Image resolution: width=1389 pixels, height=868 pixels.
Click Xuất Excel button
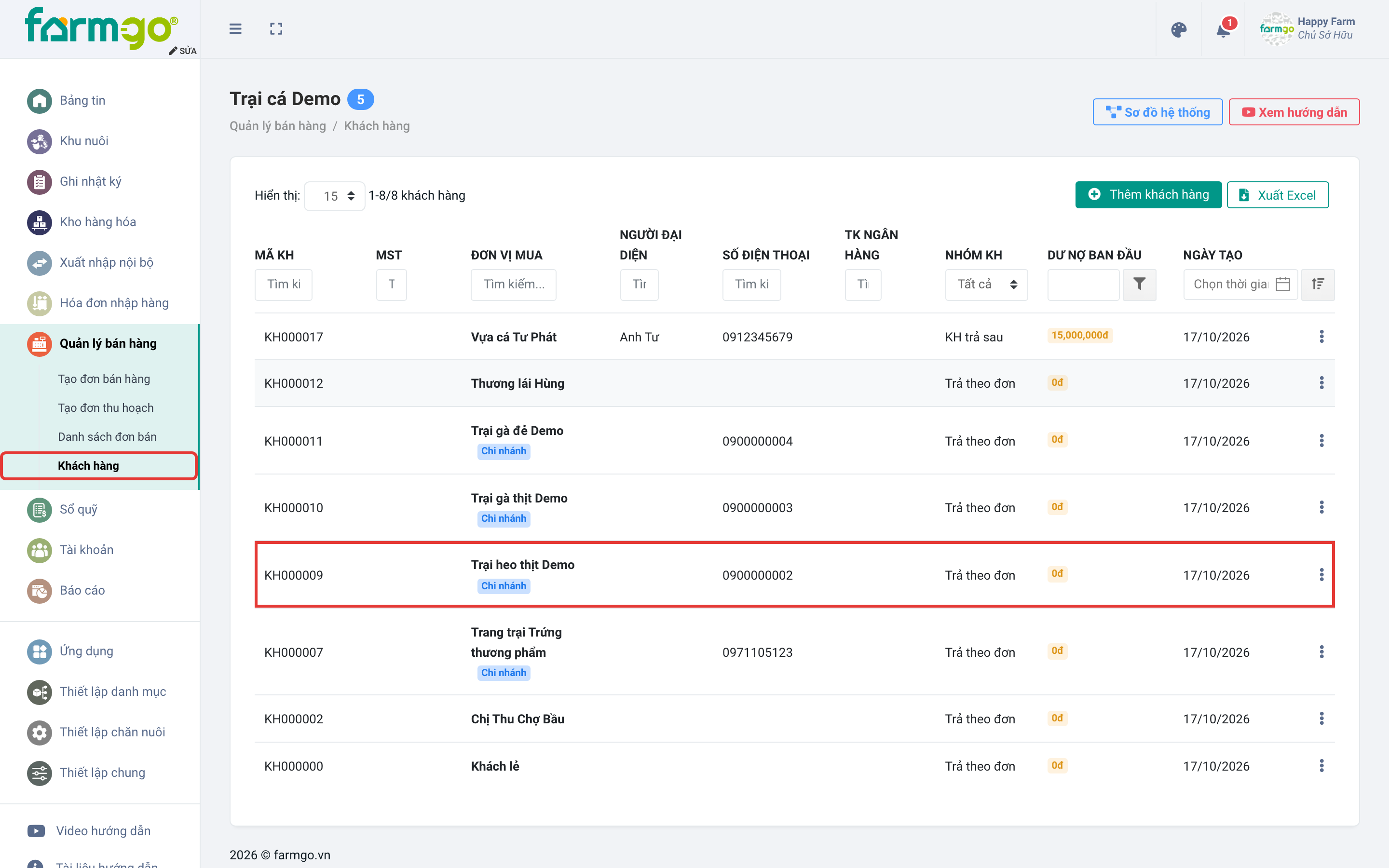1278,195
